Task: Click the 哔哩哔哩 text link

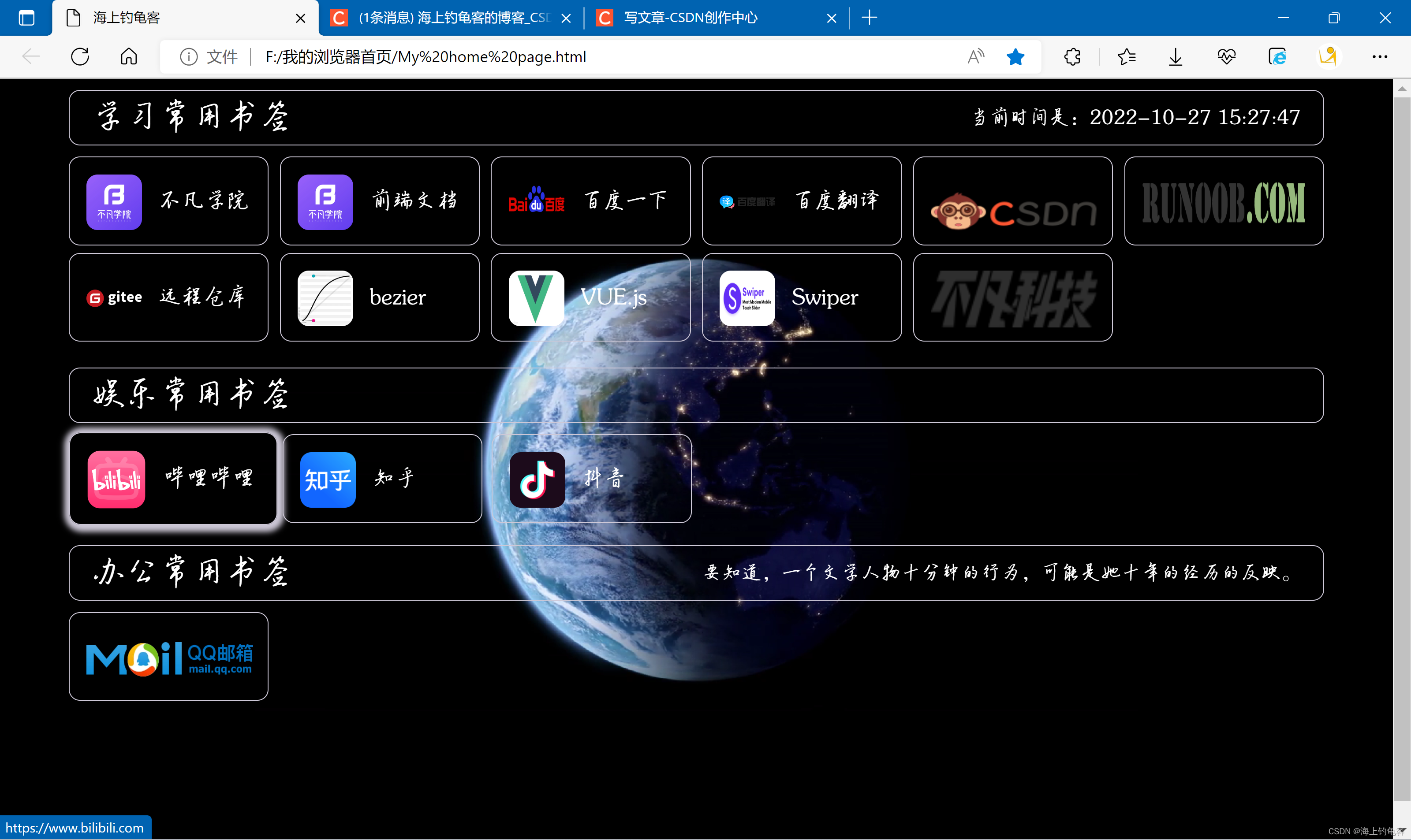Action: (209, 478)
